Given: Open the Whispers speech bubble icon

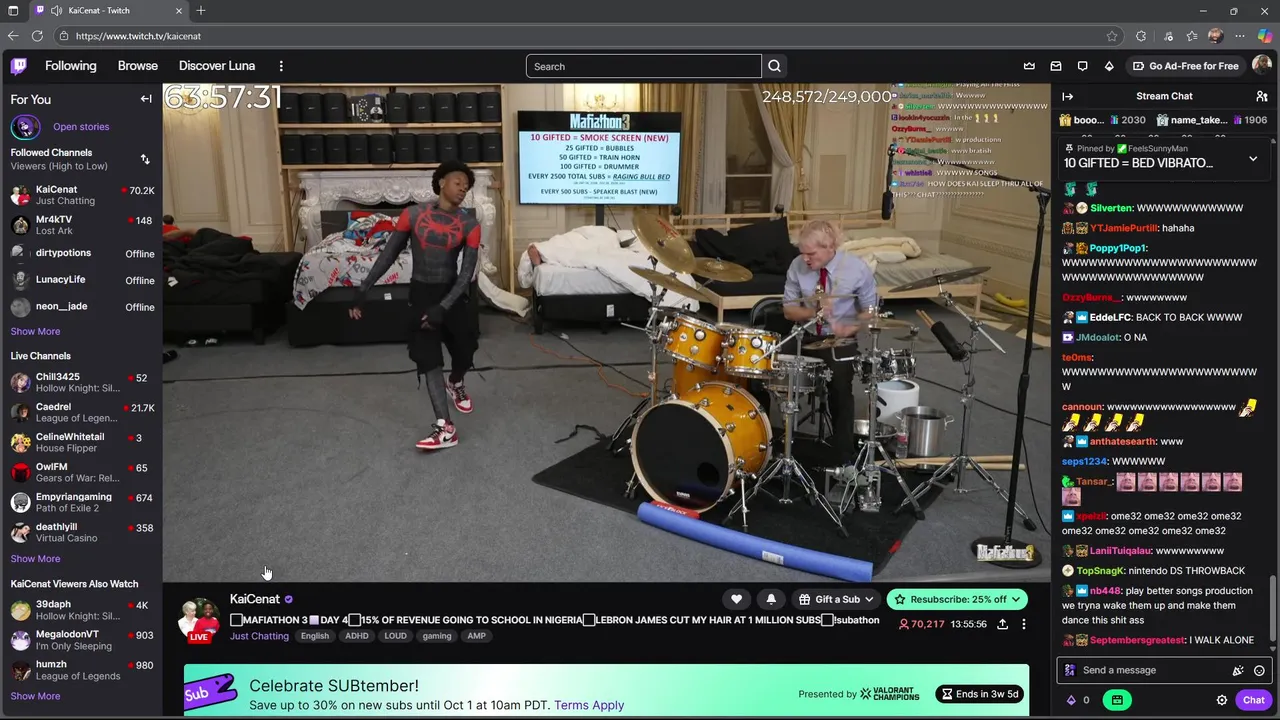Looking at the screenshot, I should click(x=1082, y=66).
